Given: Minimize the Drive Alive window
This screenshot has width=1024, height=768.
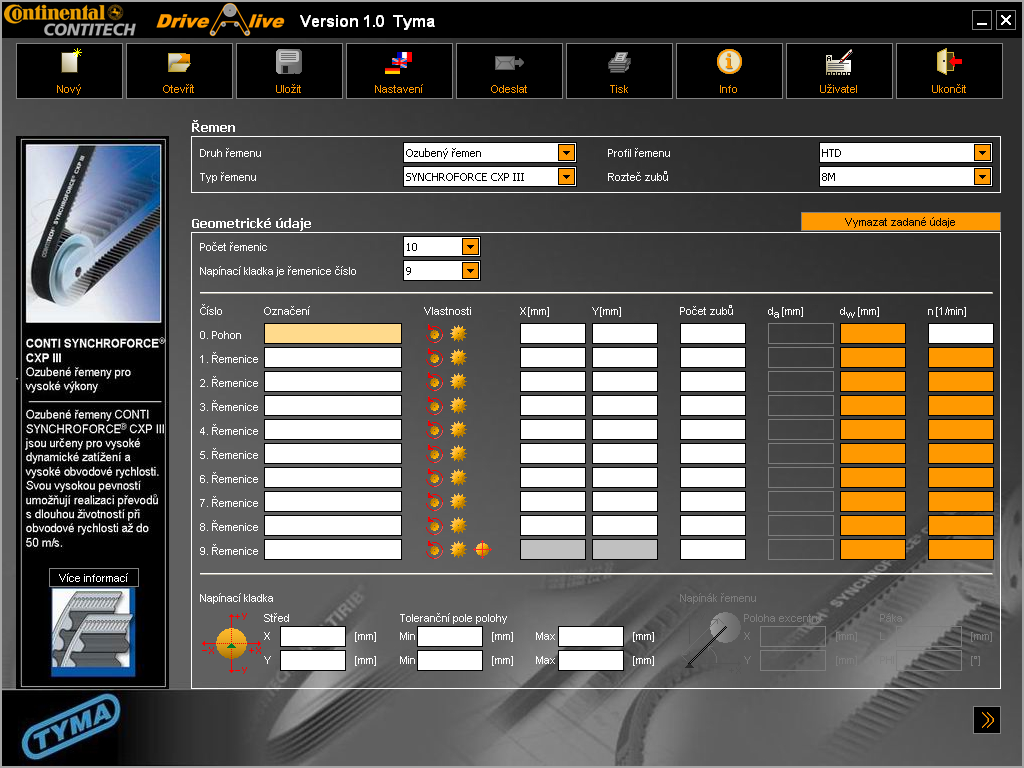Looking at the screenshot, I should pyautogui.click(x=982, y=21).
